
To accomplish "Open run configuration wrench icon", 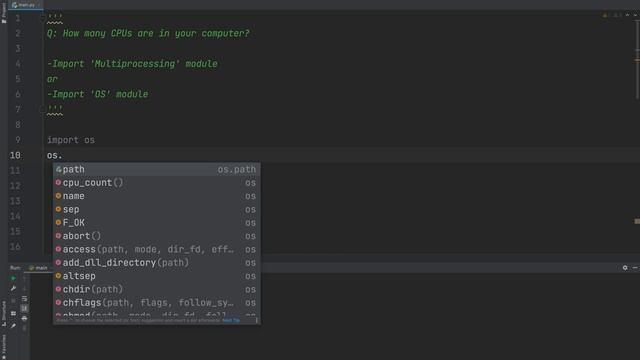I will pos(13,289).
